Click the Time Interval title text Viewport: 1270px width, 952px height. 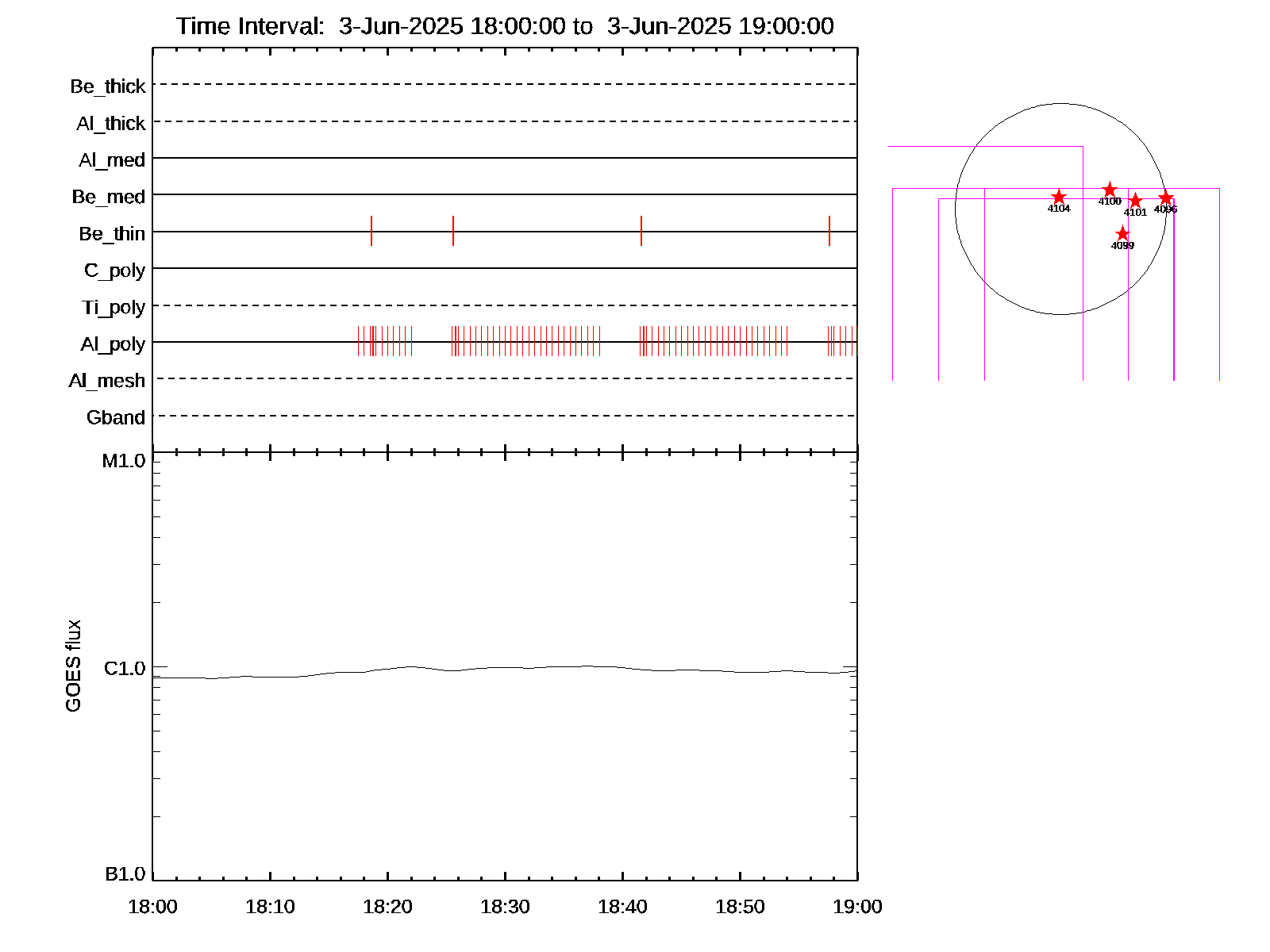[x=505, y=26]
